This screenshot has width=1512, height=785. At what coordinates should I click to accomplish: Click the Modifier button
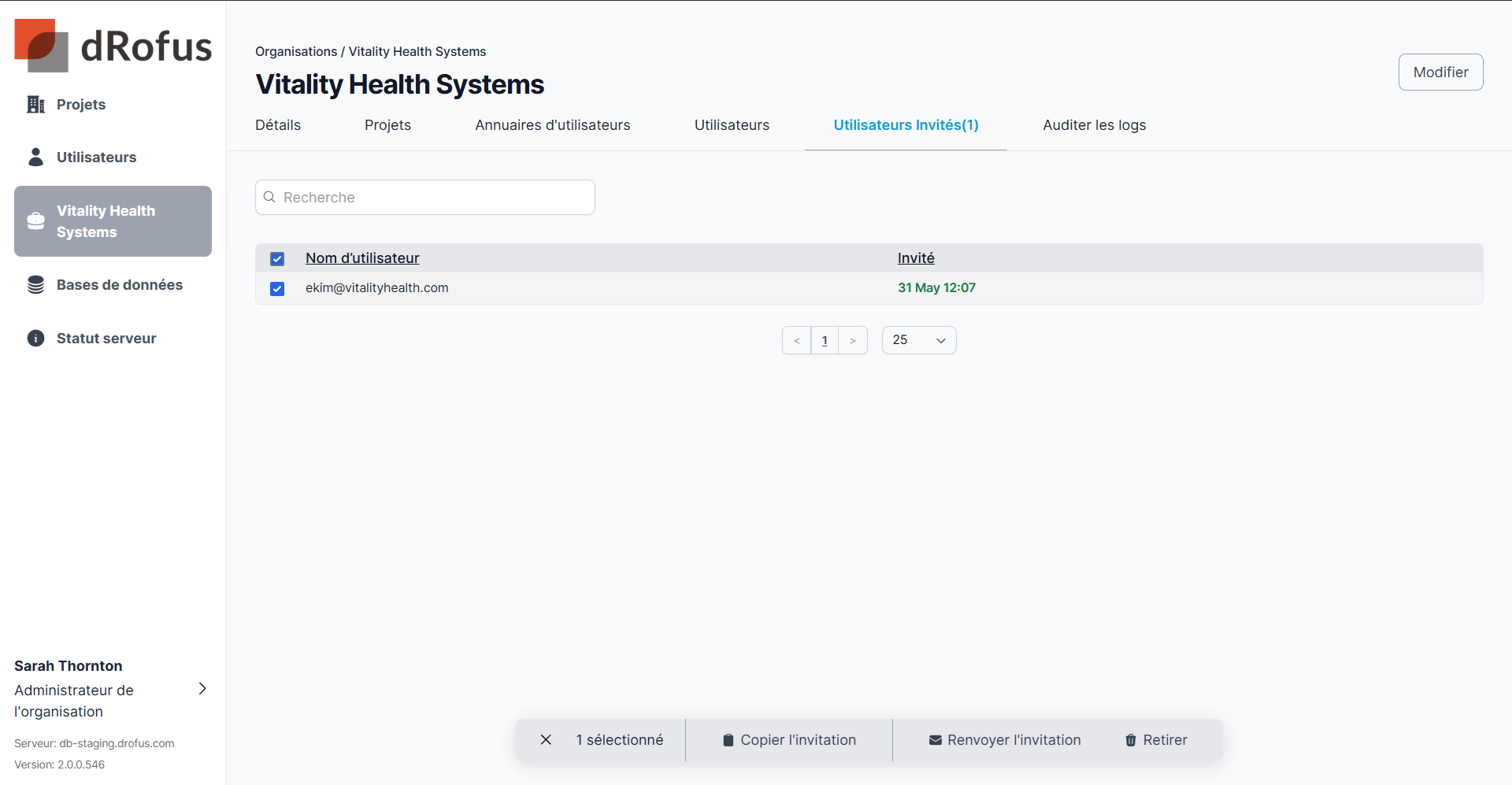click(1440, 72)
